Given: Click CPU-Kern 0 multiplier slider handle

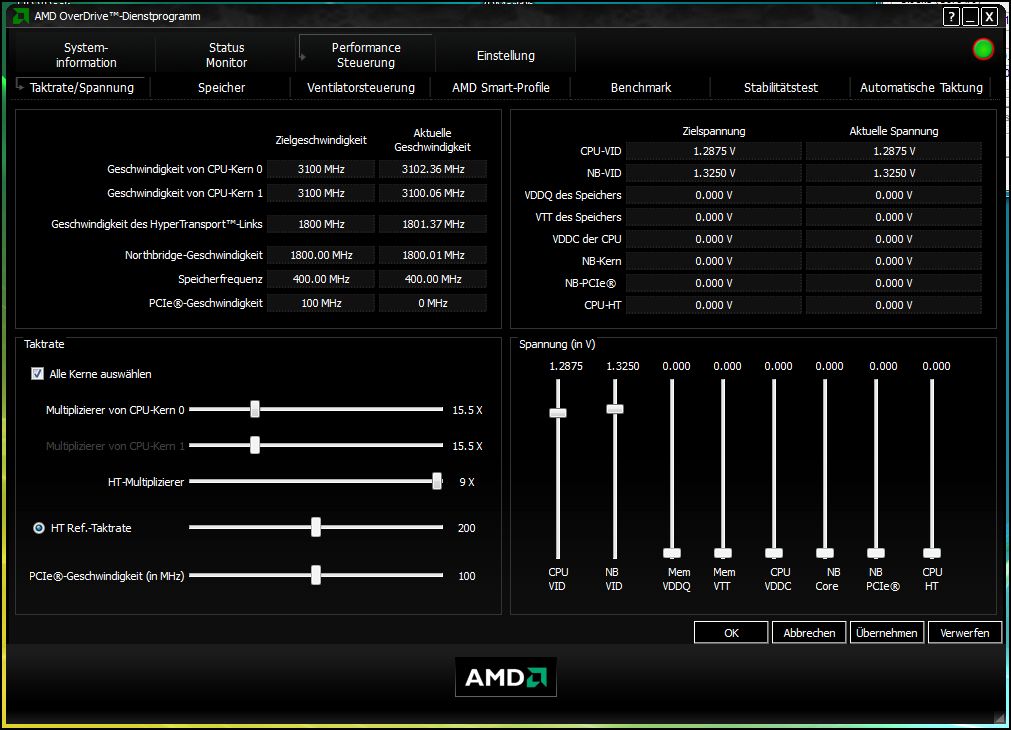Looking at the screenshot, I should tap(255, 409).
